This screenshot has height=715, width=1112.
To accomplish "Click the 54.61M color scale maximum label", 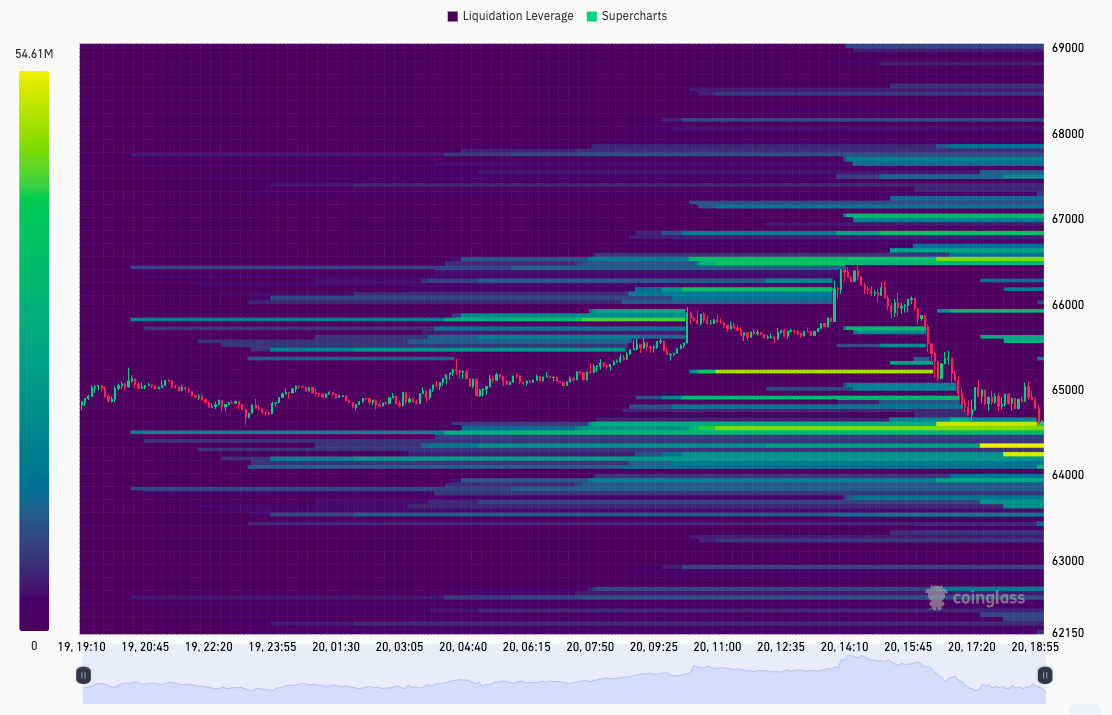I will pos(34,54).
